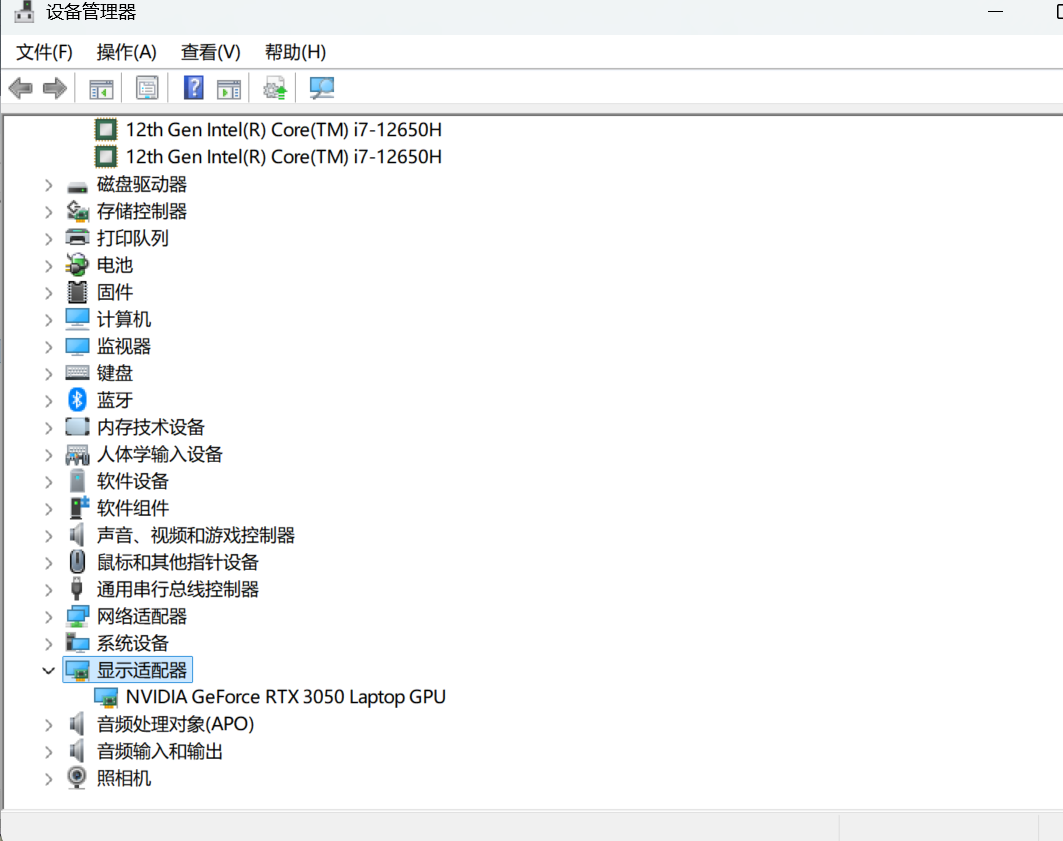Minimize the 设备管理器 window
Screen dimensions: 1063x841
coord(995,12)
